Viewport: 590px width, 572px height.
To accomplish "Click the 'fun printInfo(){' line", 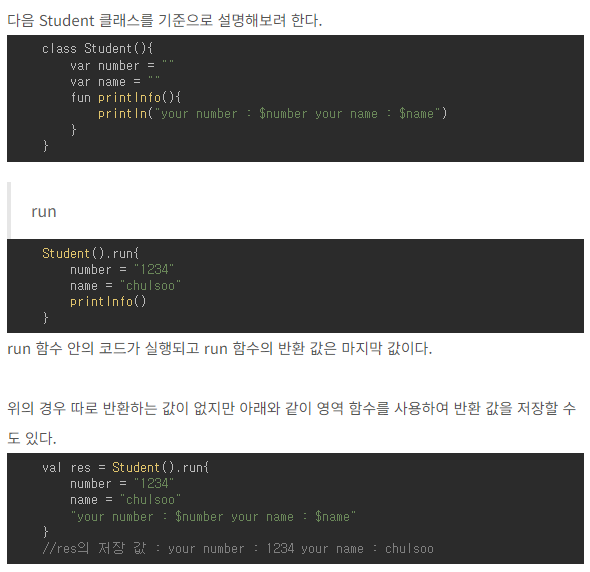I will (x=126, y=97).
